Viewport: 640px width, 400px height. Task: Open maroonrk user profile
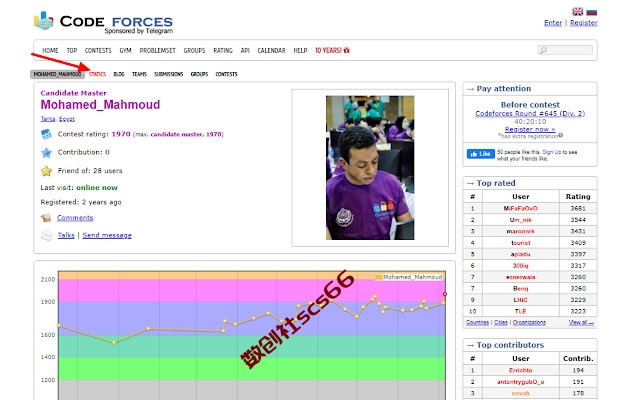click(520, 231)
